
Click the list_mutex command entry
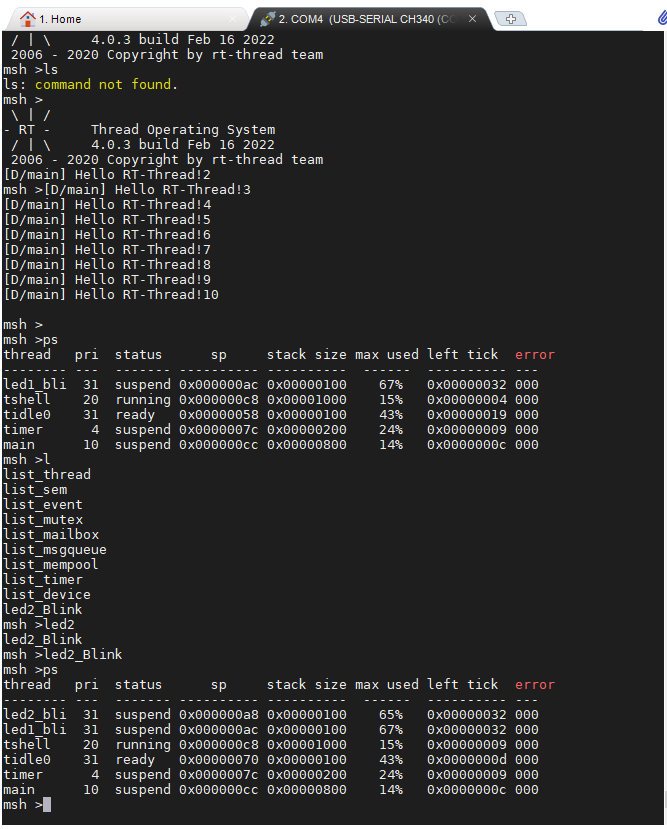[x=43, y=520]
